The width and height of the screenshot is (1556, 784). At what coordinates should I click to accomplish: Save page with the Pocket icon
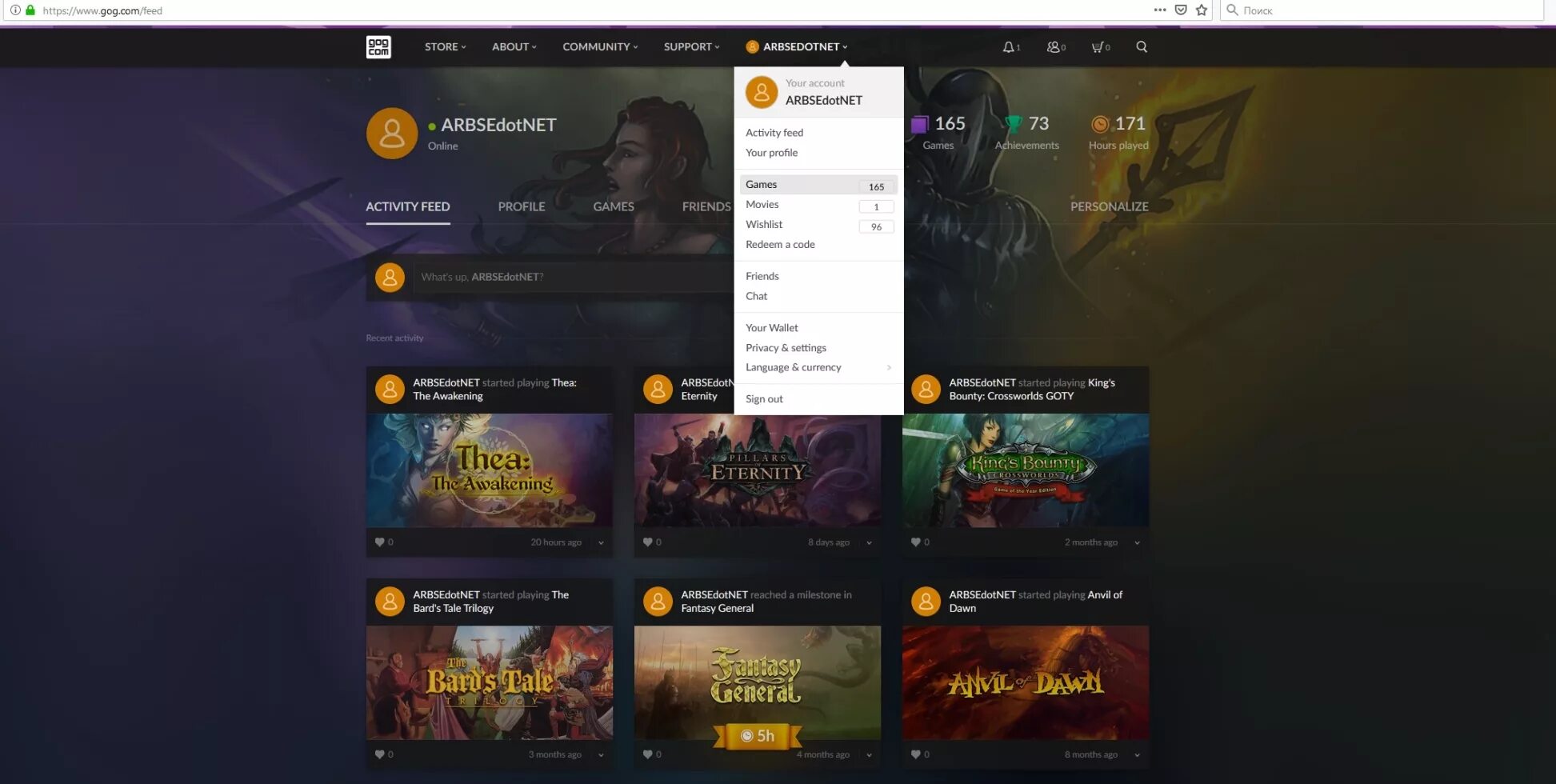pyautogui.click(x=1181, y=10)
